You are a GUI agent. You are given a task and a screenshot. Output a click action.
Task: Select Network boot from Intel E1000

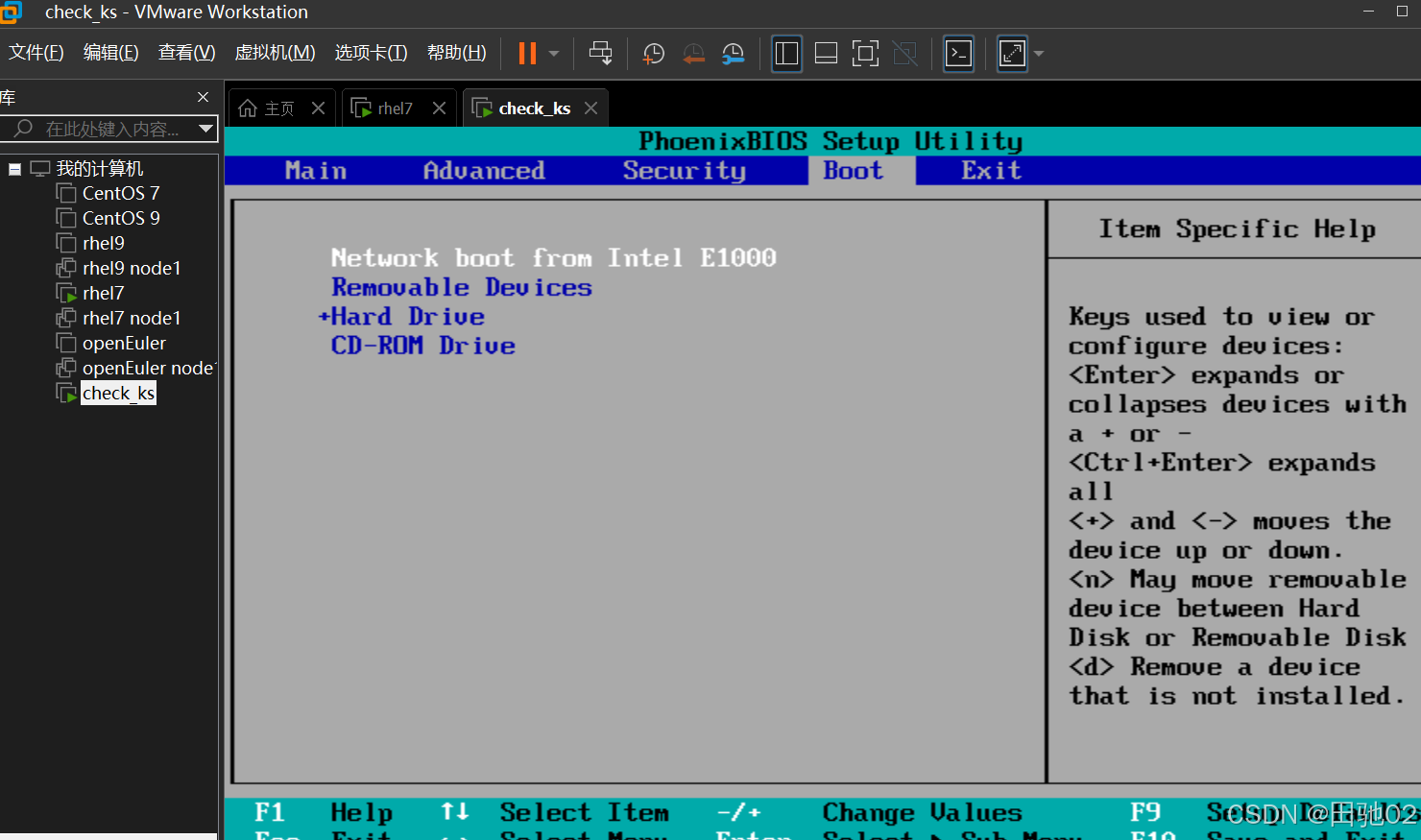(553, 257)
